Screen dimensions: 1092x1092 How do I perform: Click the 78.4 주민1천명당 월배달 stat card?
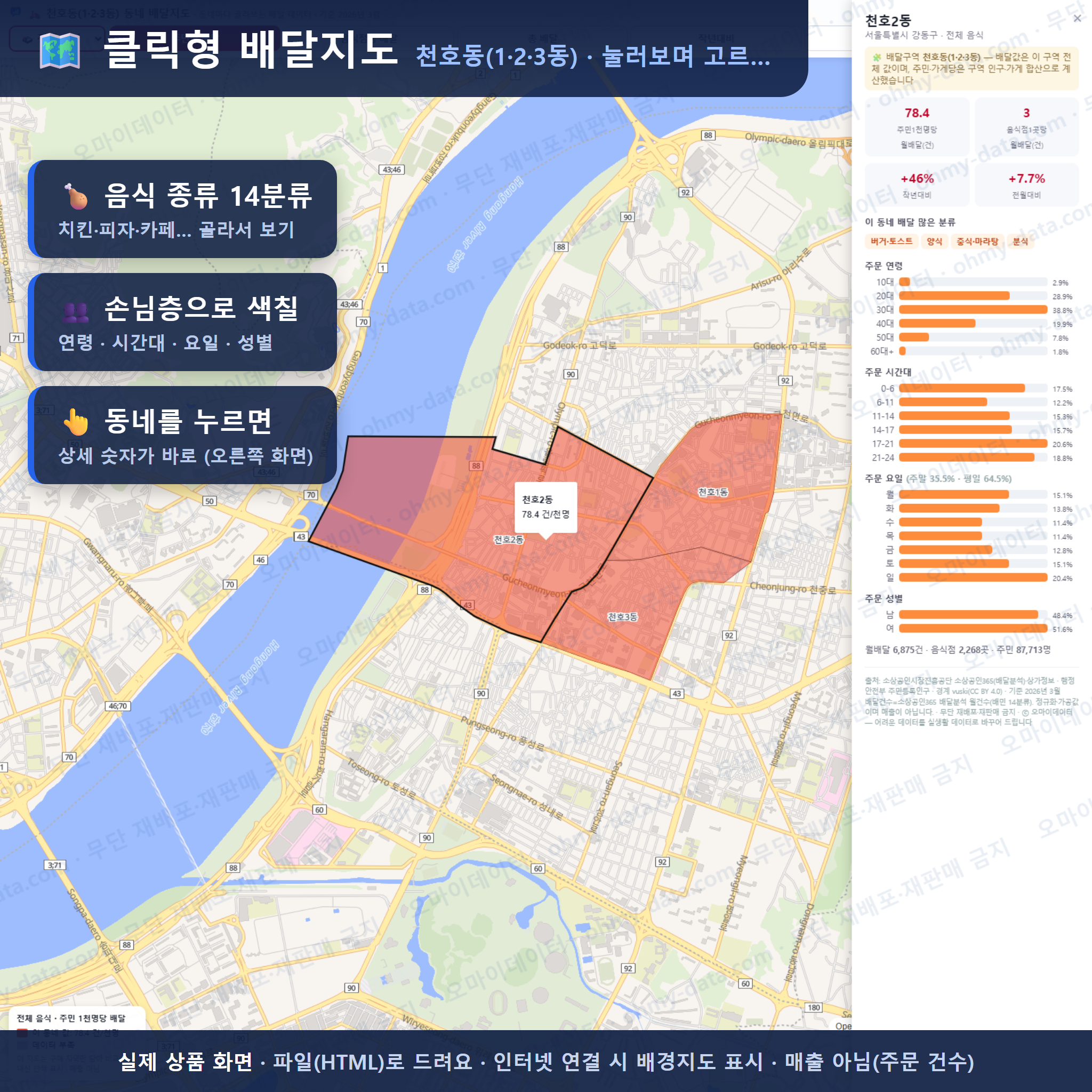pos(917,127)
